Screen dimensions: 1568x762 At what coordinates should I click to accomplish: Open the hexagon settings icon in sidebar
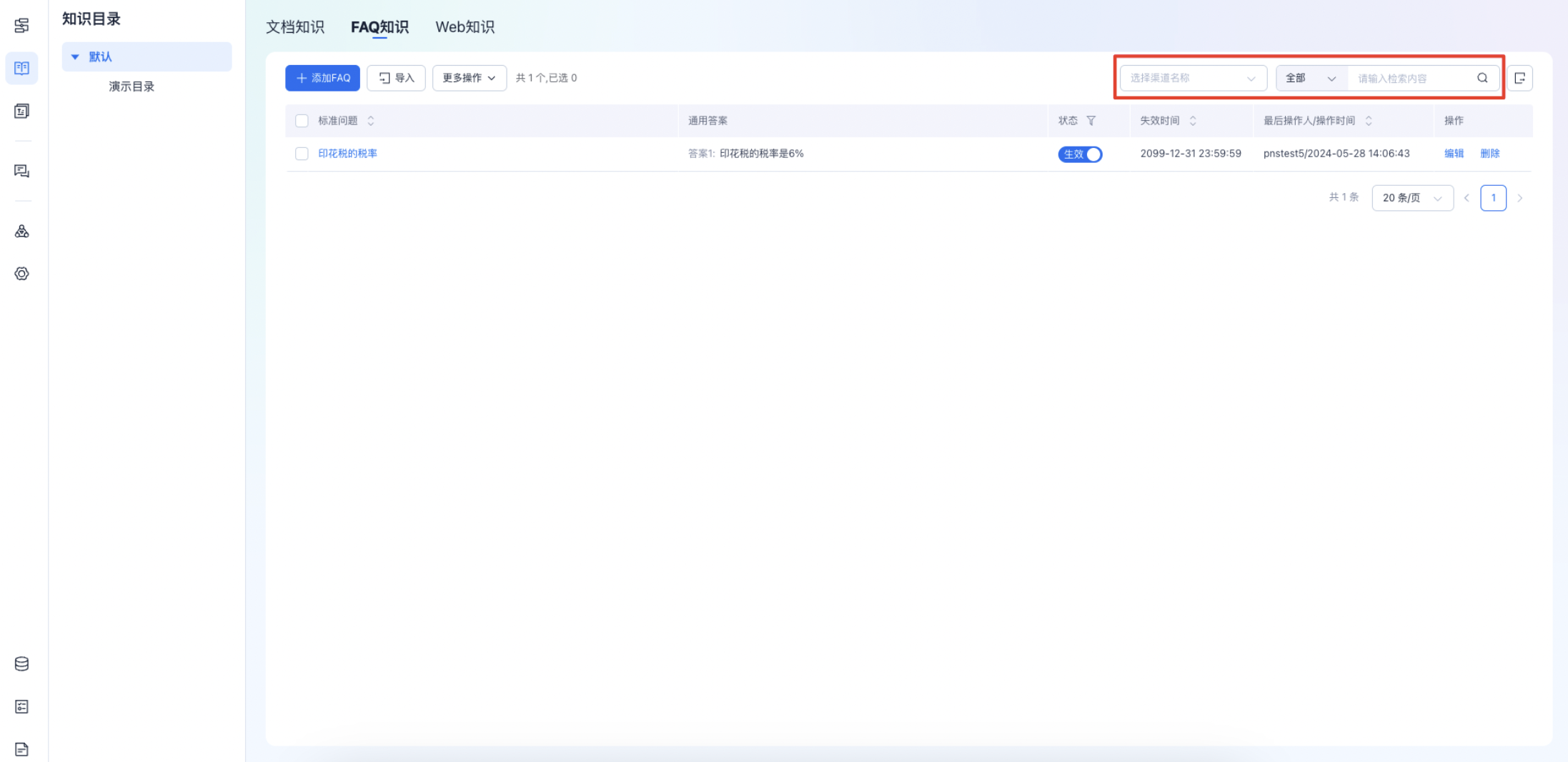[x=22, y=274]
